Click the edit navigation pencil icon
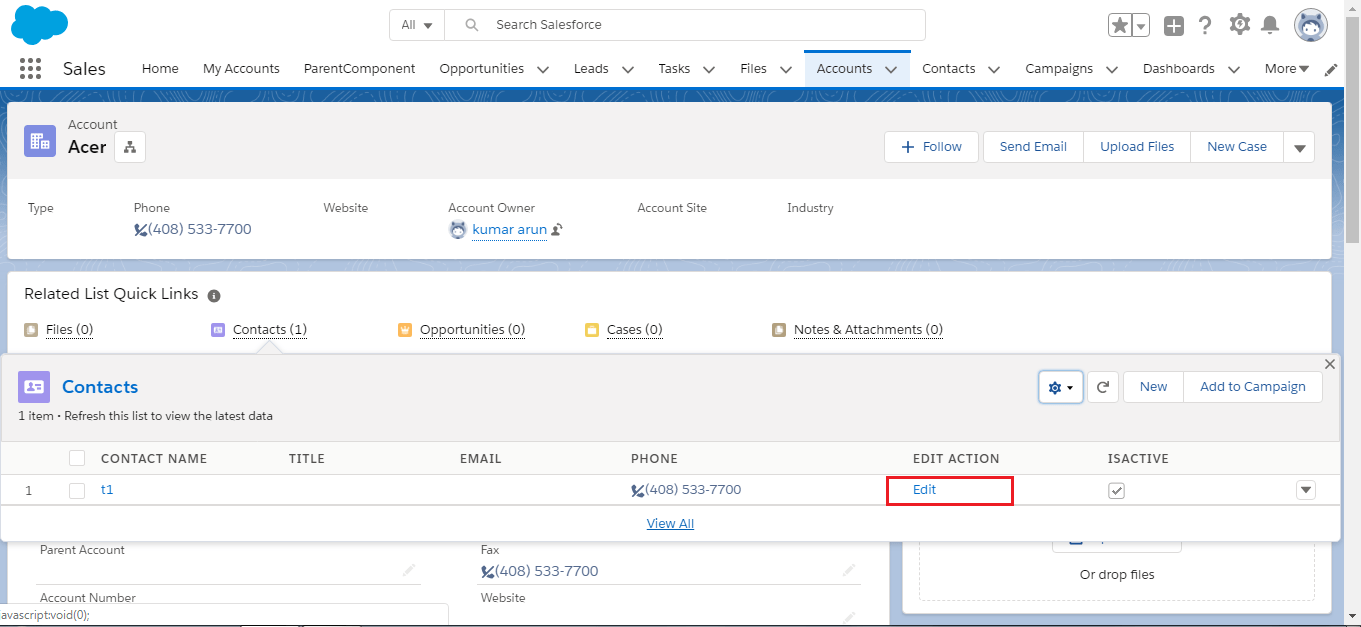This screenshot has width=1361, height=627. [x=1331, y=69]
